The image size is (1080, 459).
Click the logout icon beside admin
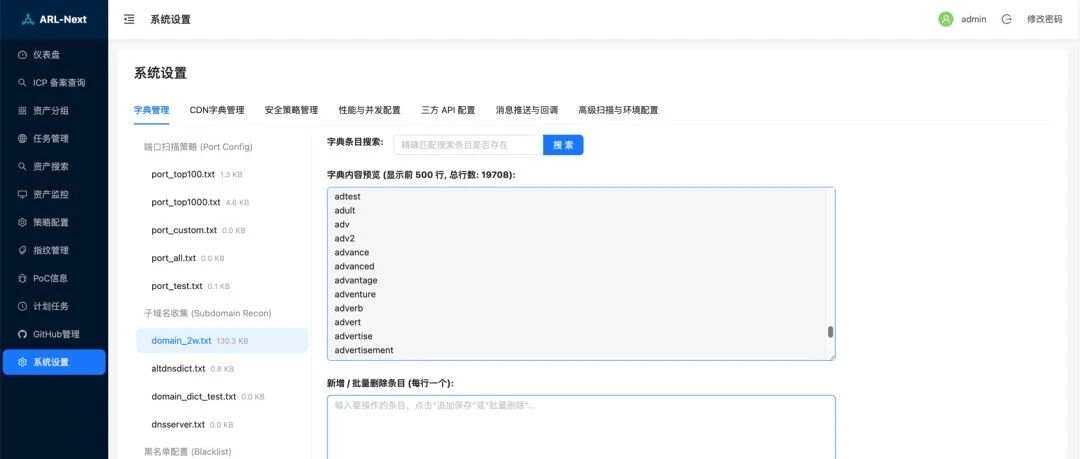coord(1006,19)
